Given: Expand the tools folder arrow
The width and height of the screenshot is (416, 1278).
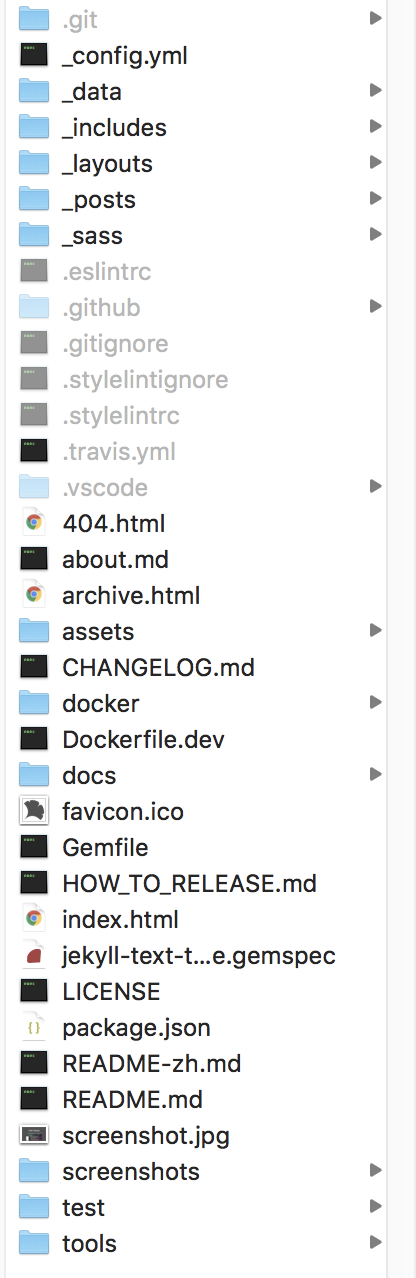Looking at the screenshot, I should 375,1242.
